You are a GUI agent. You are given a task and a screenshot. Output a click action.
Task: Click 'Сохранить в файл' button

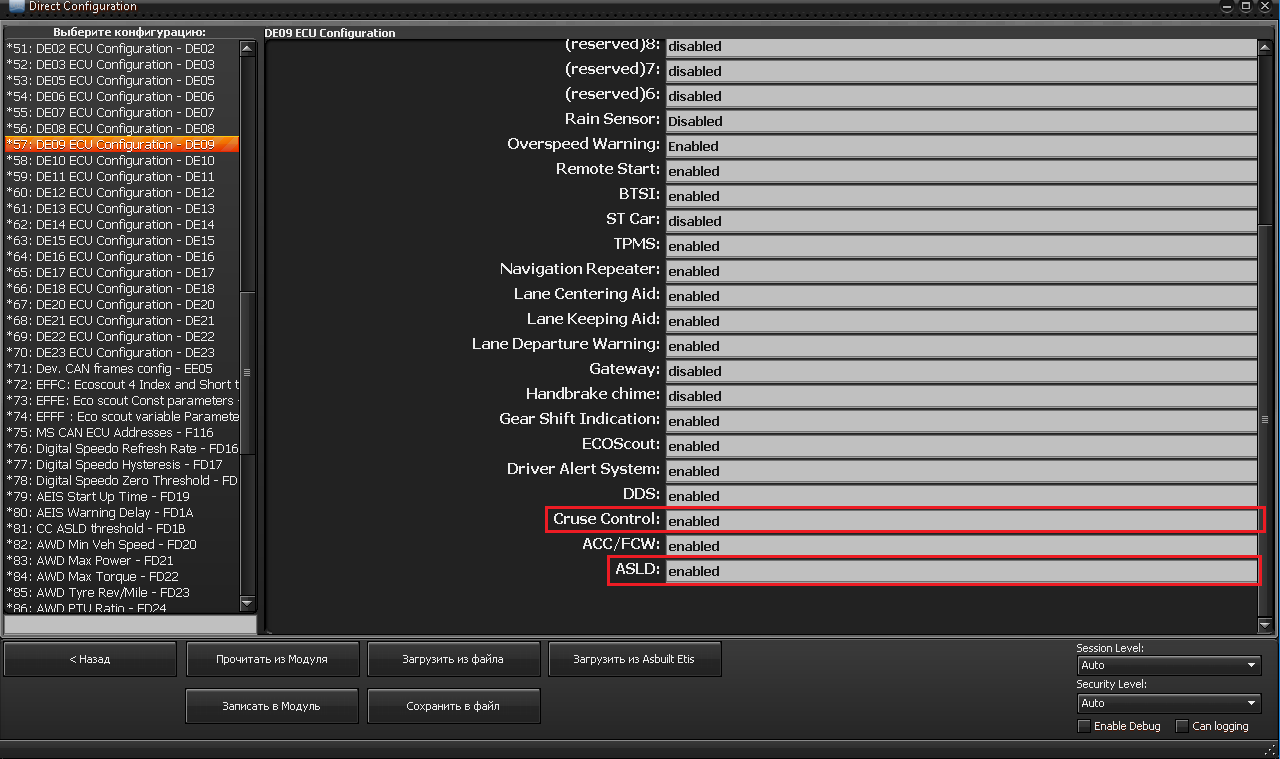(x=453, y=706)
